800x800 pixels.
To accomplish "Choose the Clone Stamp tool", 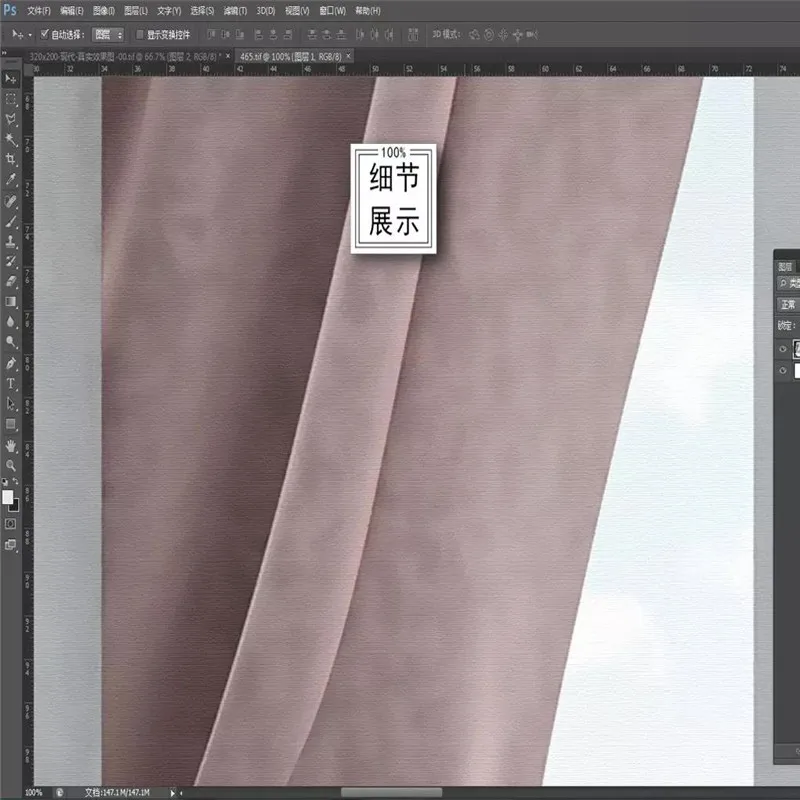I will [x=11, y=241].
